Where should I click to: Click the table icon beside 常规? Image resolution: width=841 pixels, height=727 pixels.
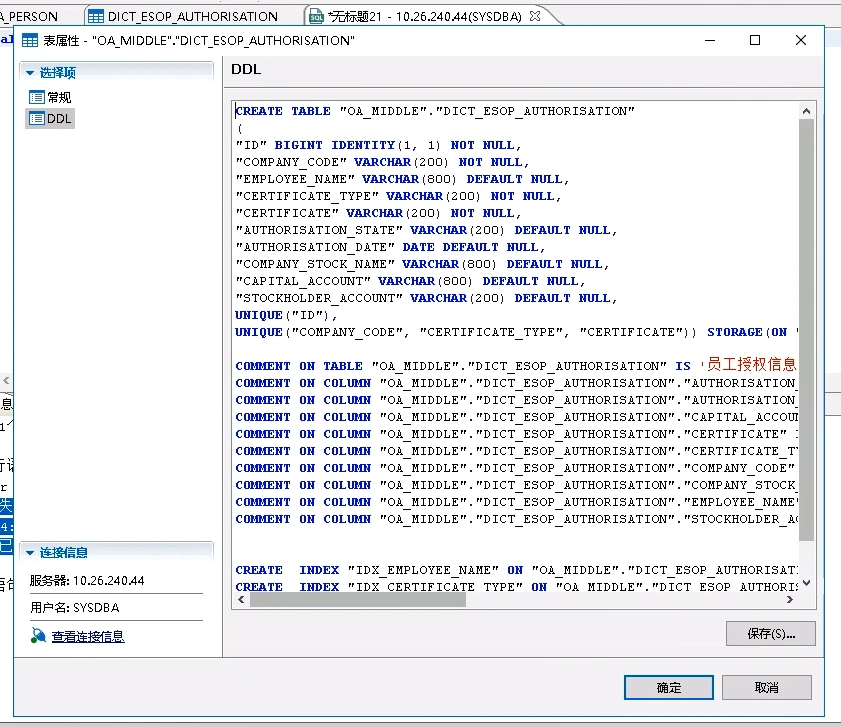36,97
